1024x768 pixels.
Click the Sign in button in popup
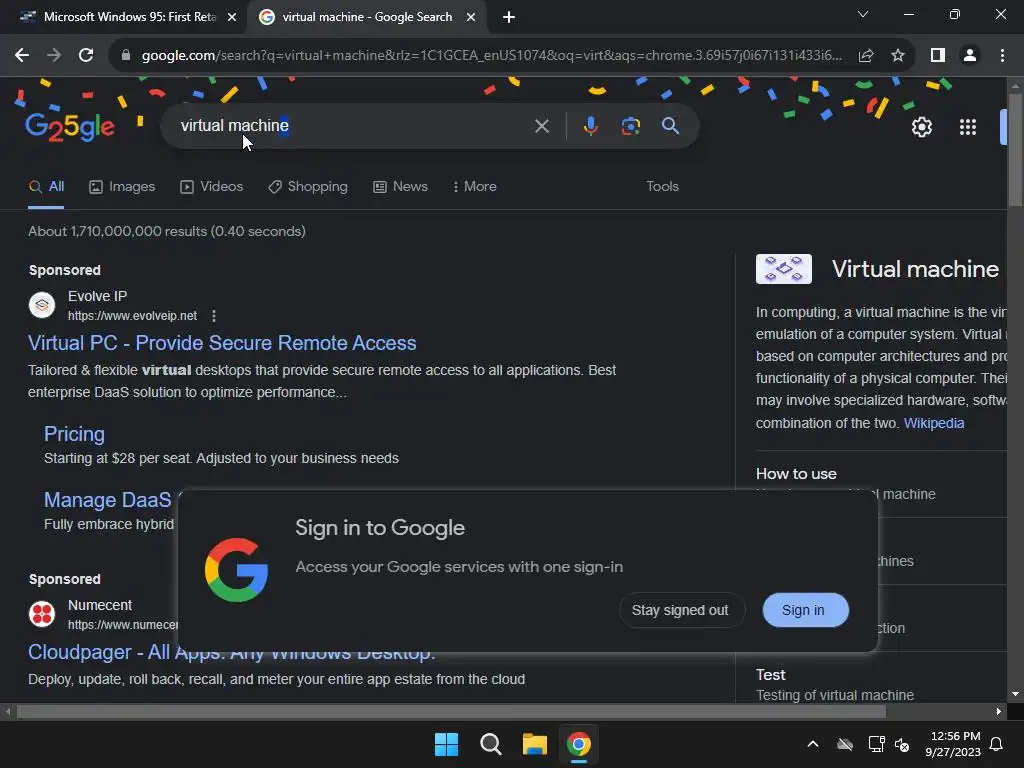pos(806,611)
